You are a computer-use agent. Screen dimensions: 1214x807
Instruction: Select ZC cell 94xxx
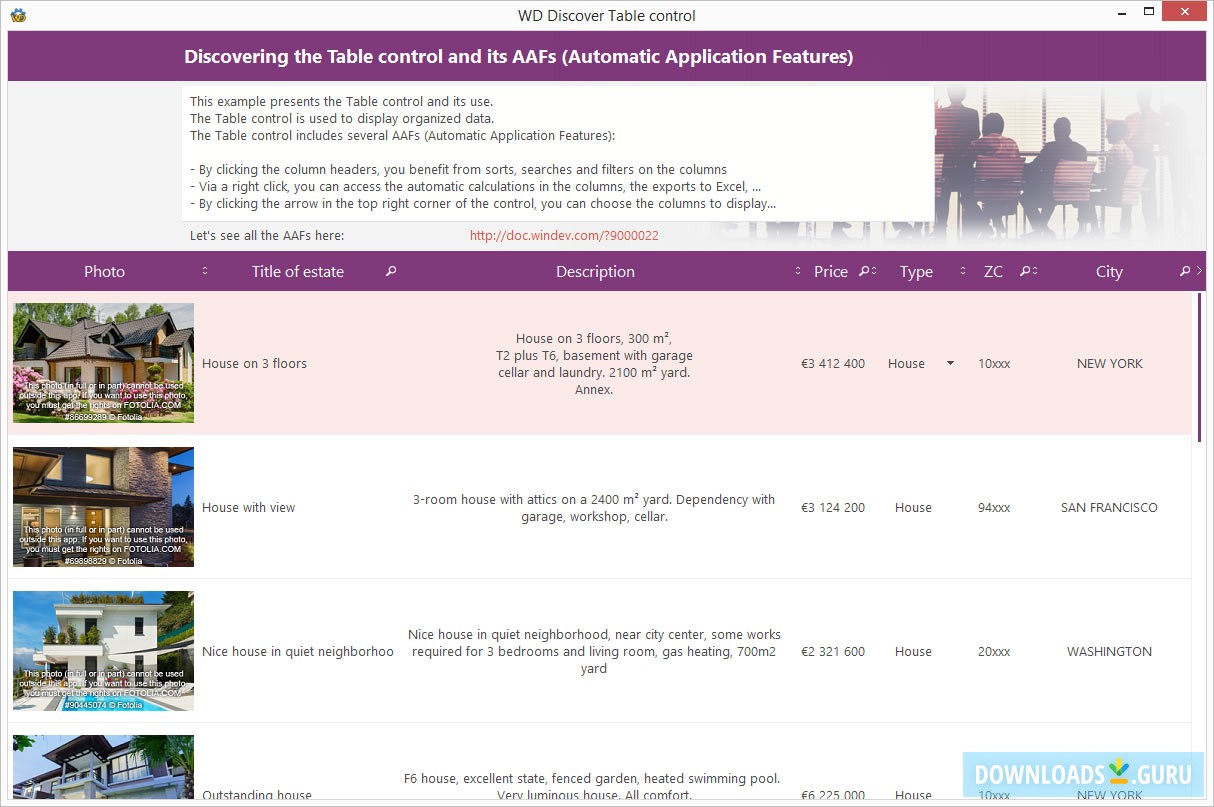pyautogui.click(x=994, y=507)
